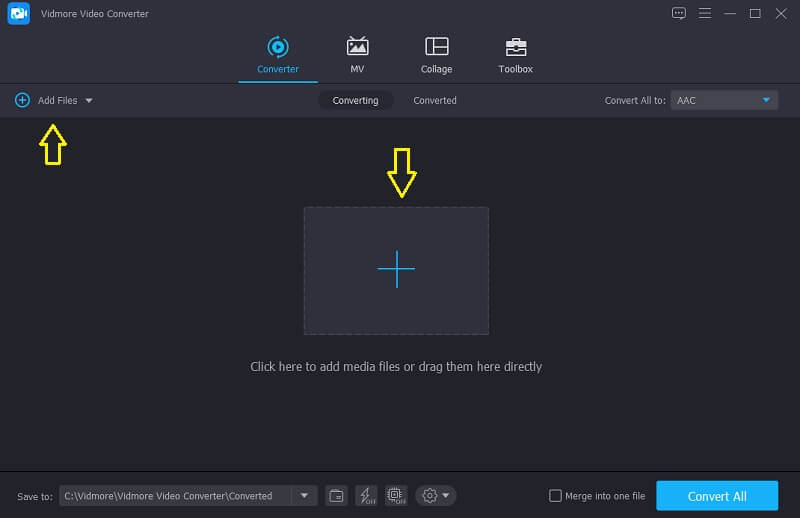The image size is (800, 518).
Task: Expand the Add Files dropdown arrow
Action: pos(89,101)
